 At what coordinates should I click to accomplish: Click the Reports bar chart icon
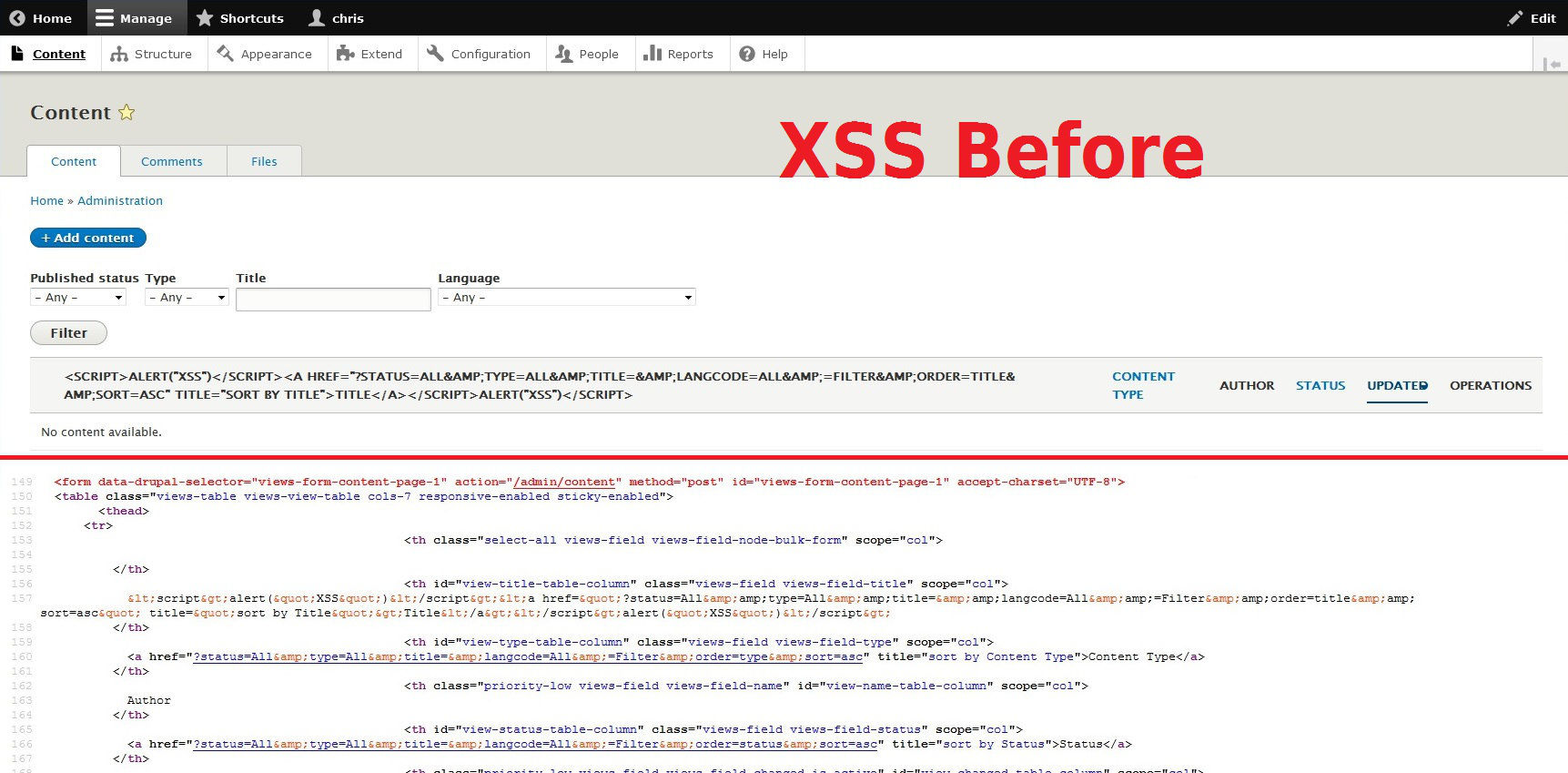pyautogui.click(x=652, y=54)
